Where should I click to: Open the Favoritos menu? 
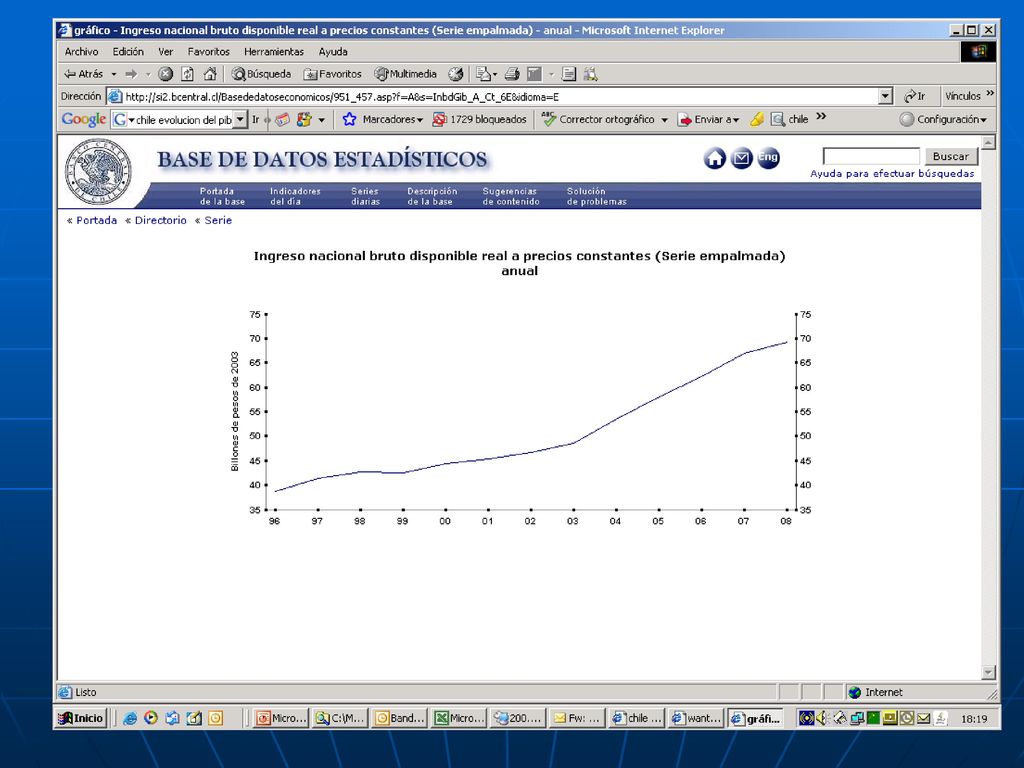208,52
